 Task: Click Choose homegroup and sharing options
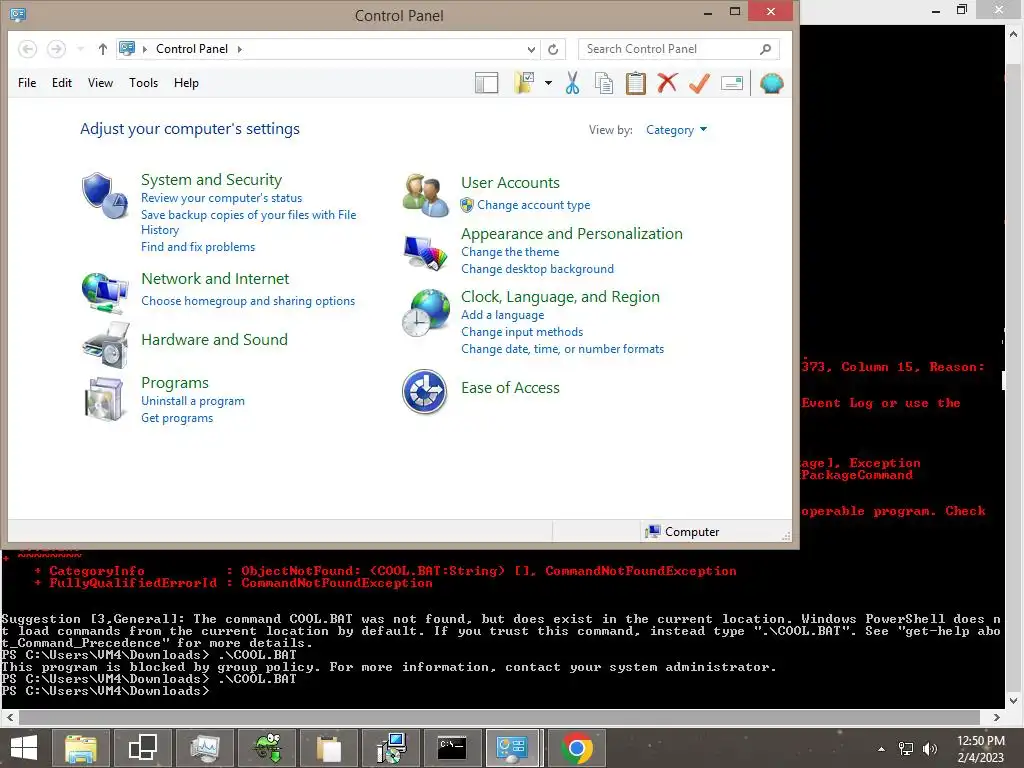[x=248, y=301]
